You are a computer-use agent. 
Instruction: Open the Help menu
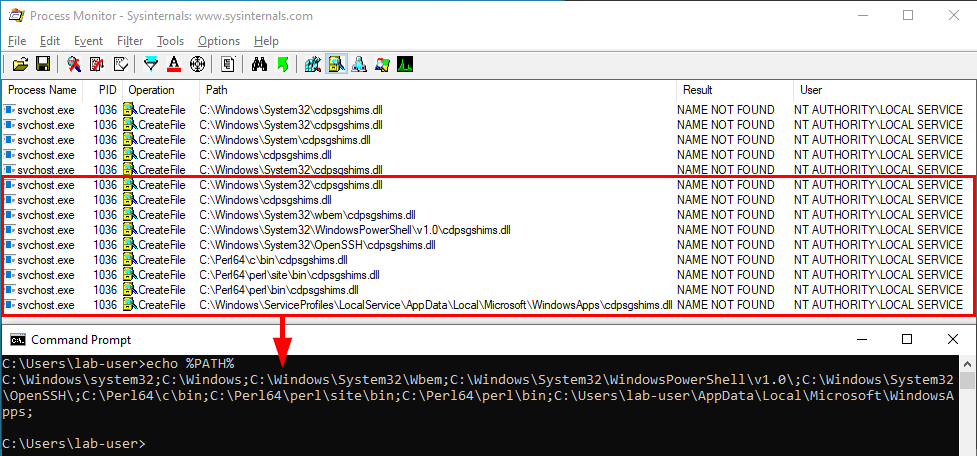(x=266, y=41)
